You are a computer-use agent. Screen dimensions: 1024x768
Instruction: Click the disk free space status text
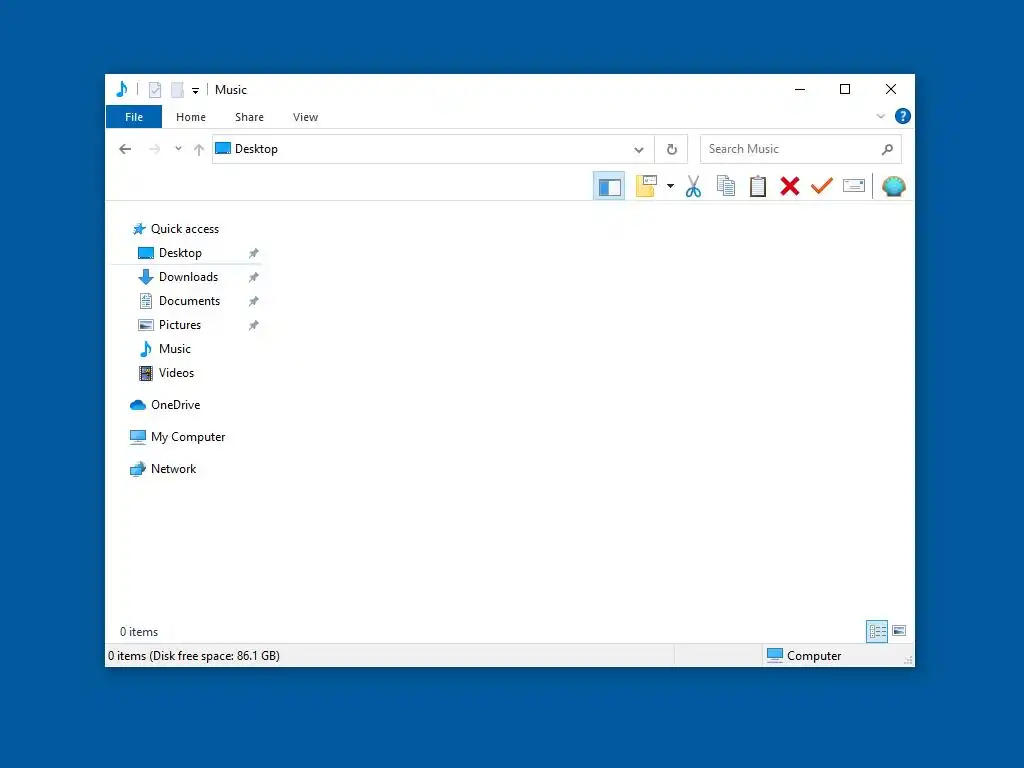click(x=194, y=656)
